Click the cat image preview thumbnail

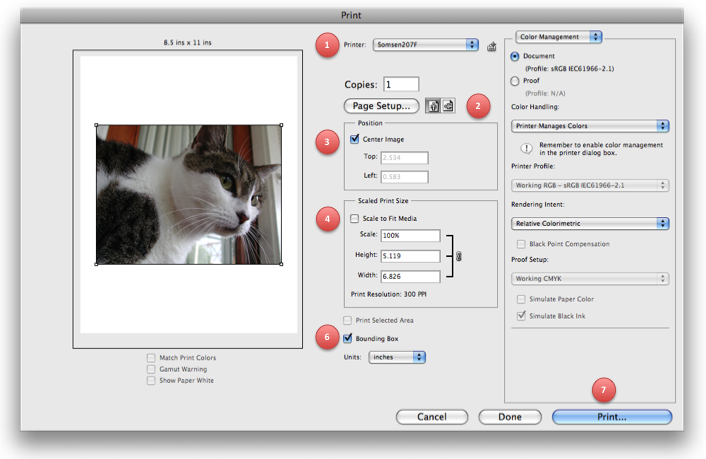pos(189,195)
